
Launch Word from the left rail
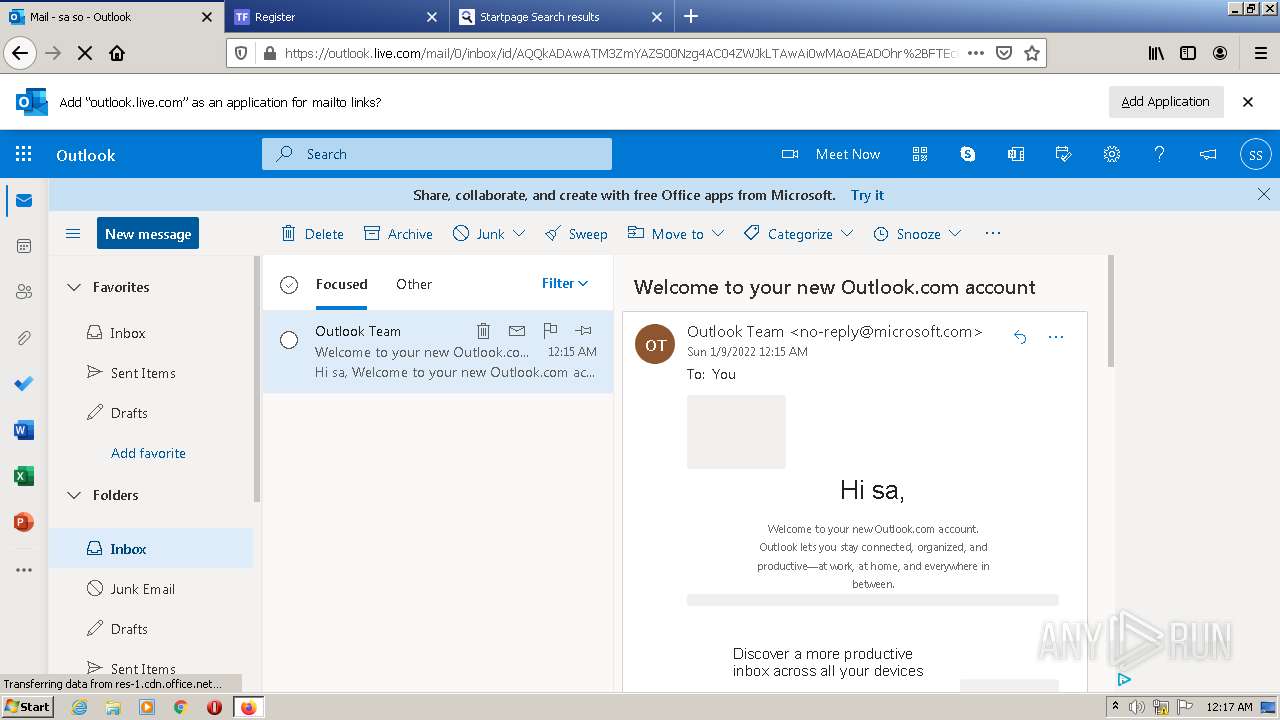click(24, 430)
